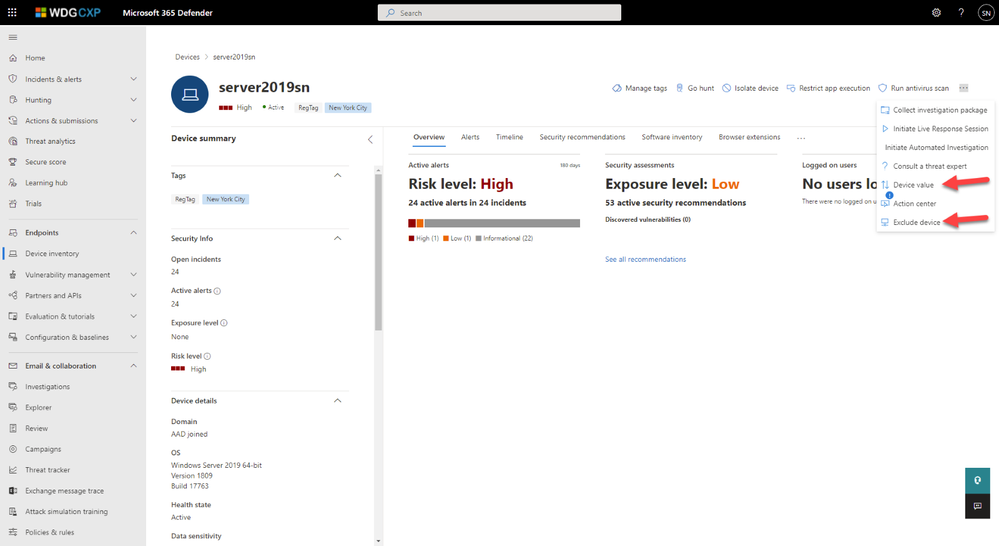Click Restrict app execution button
This screenshot has width=999, height=546.
[828, 89]
